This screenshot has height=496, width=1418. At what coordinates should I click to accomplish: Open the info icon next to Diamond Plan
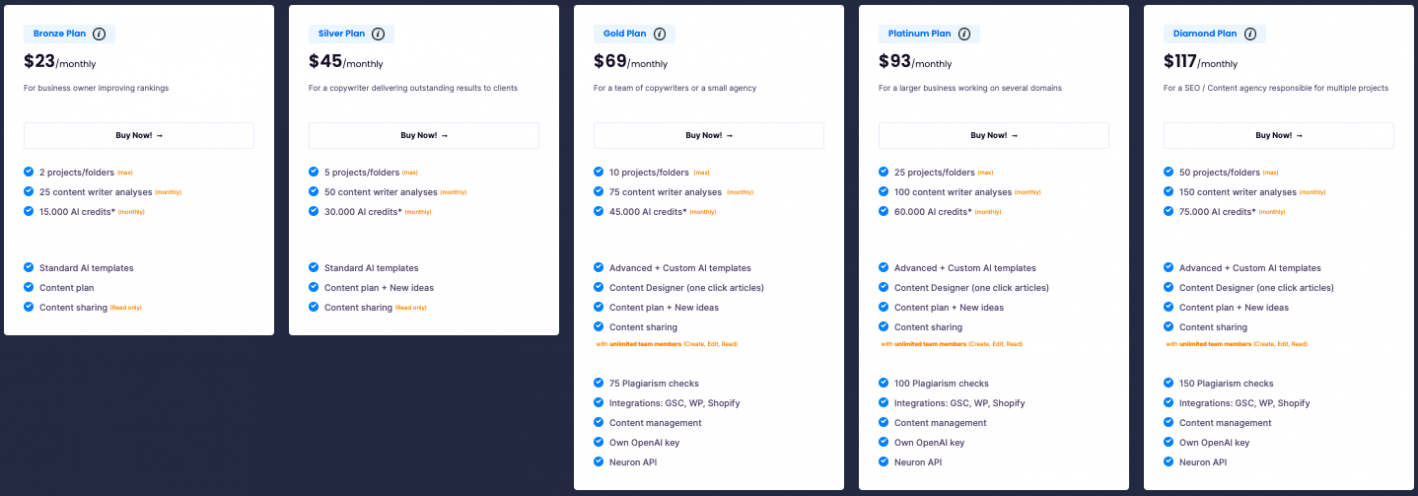click(1250, 34)
